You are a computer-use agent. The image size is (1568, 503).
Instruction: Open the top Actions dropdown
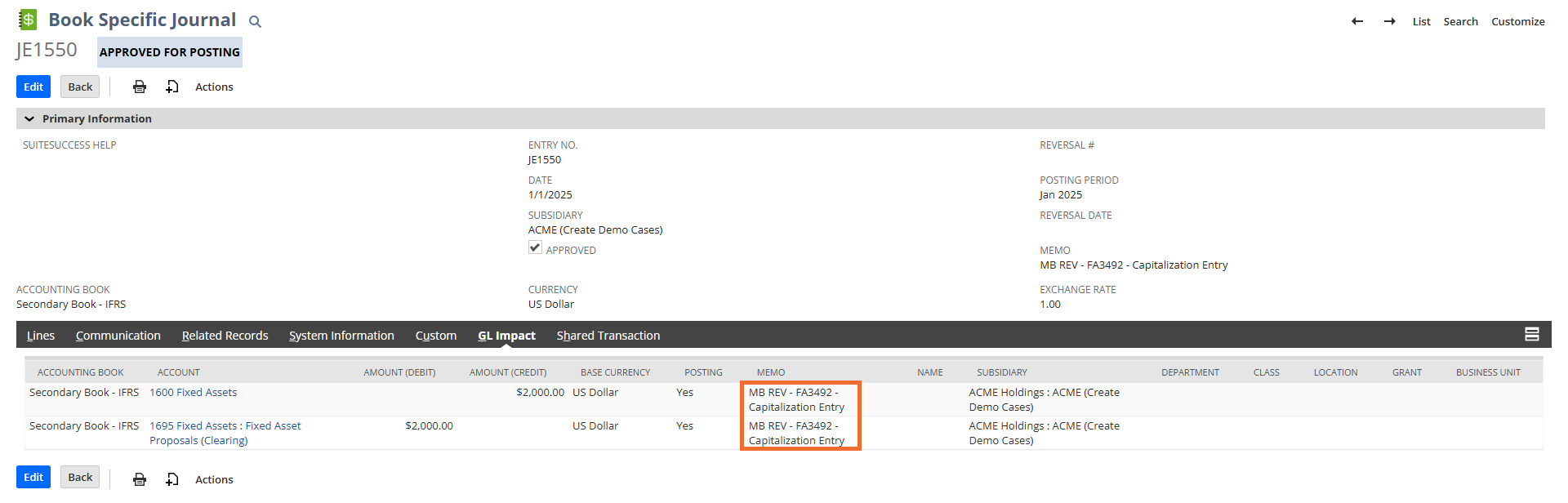pyautogui.click(x=214, y=87)
